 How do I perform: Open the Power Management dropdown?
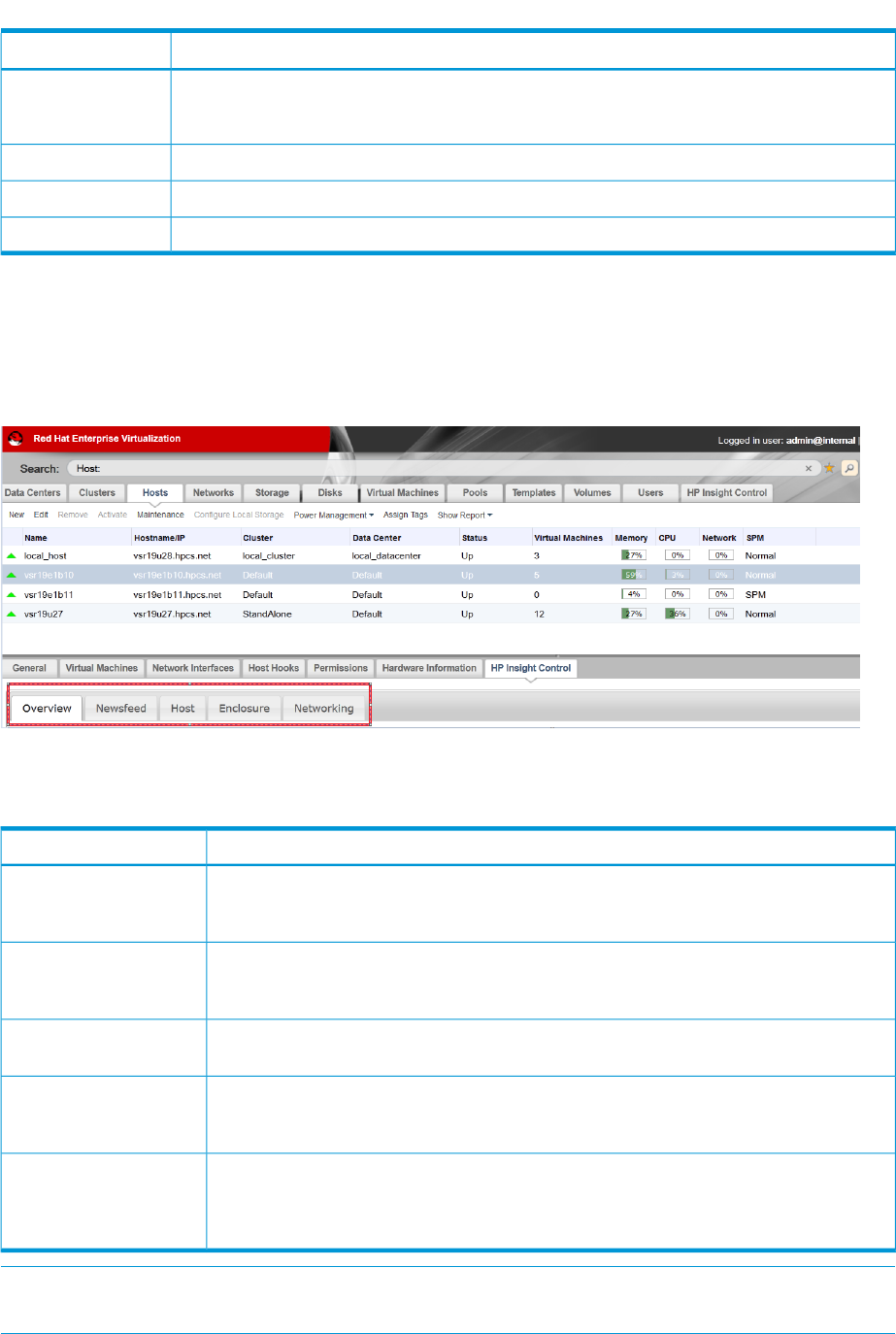[x=333, y=516]
